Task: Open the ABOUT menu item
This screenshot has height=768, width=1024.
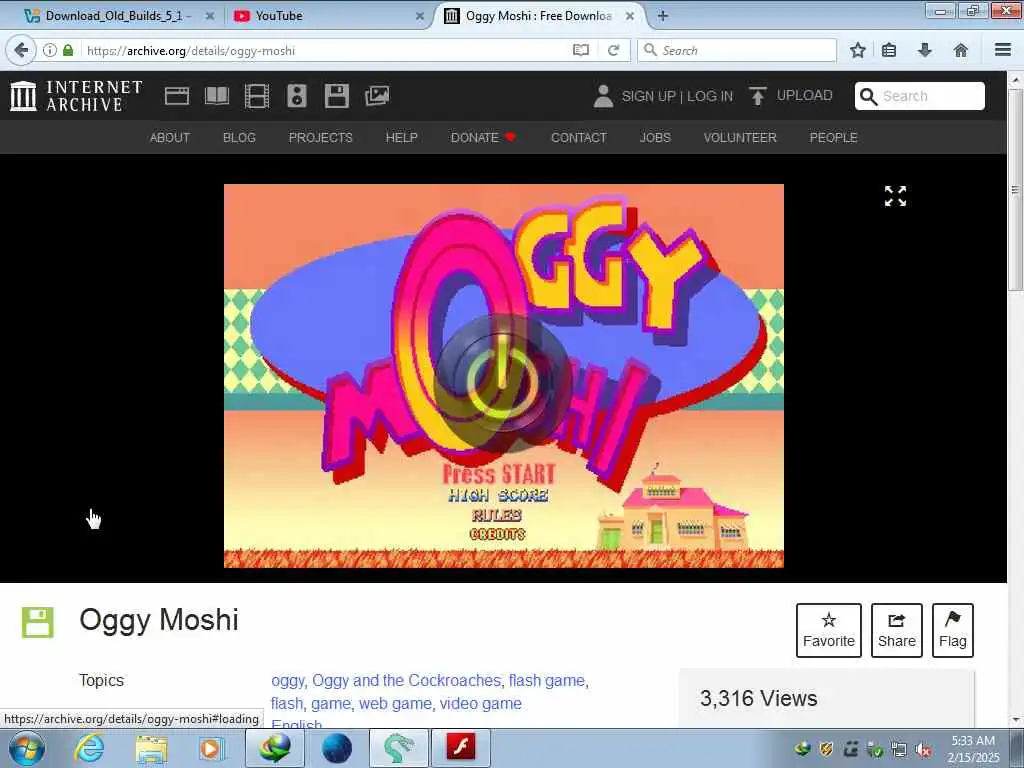Action: click(170, 137)
